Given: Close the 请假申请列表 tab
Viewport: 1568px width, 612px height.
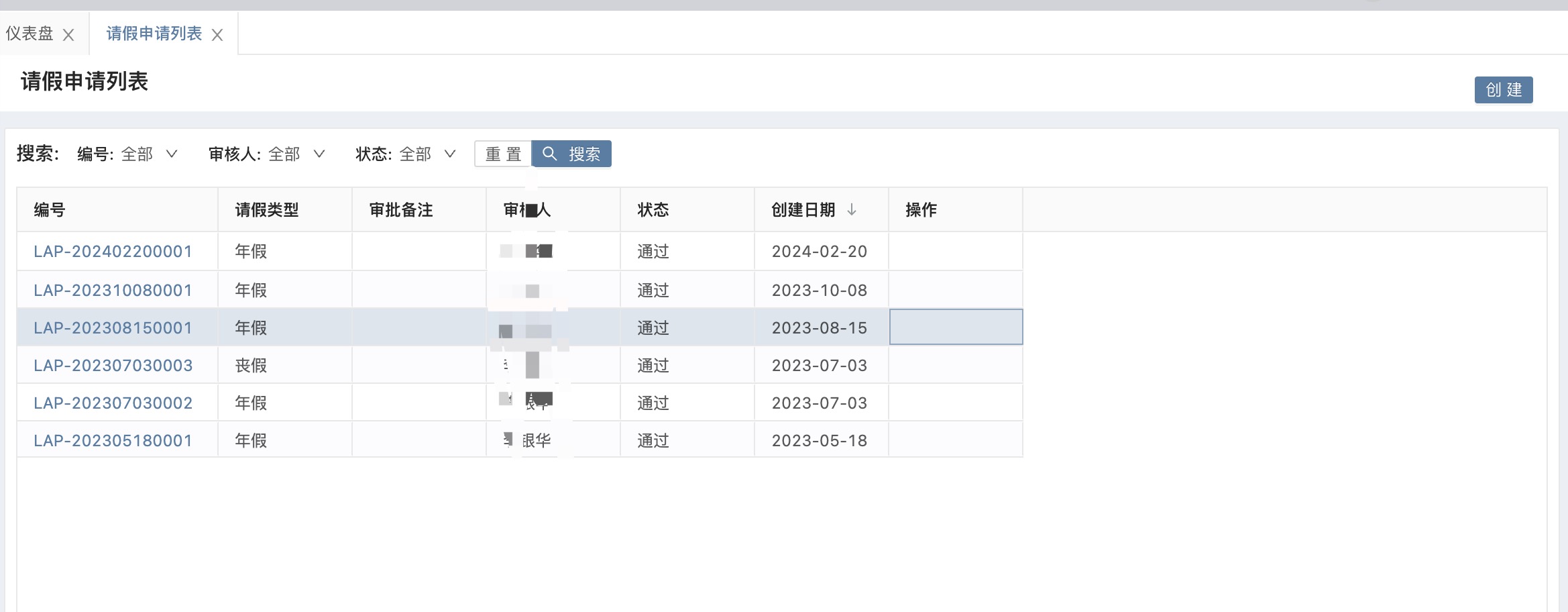Looking at the screenshot, I should click(x=217, y=35).
